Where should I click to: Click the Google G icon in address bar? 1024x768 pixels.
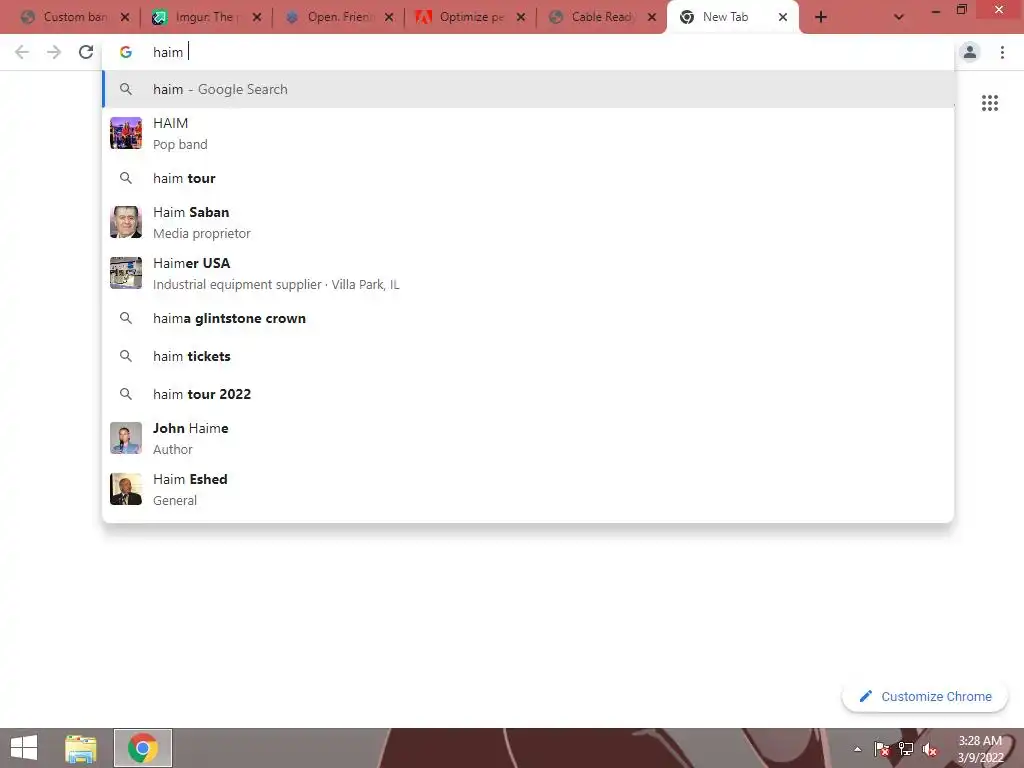pyautogui.click(x=126, y=52)
